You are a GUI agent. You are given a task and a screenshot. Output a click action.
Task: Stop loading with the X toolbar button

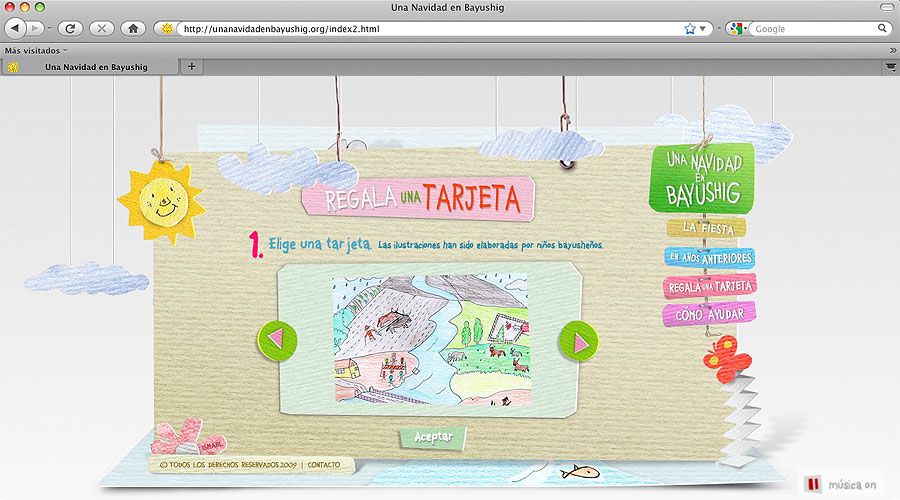point(102,28)
